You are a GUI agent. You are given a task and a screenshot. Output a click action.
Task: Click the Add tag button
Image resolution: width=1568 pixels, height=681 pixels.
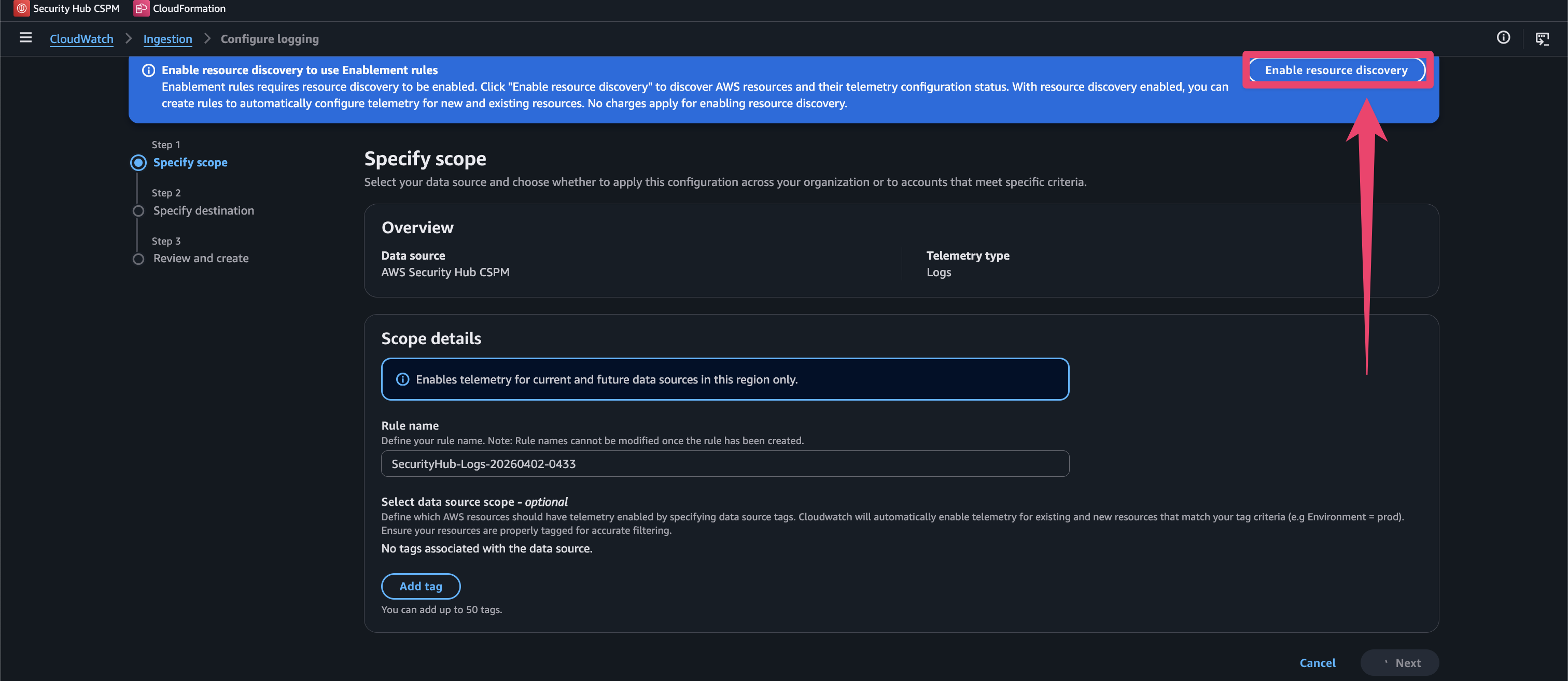(421, 586)
